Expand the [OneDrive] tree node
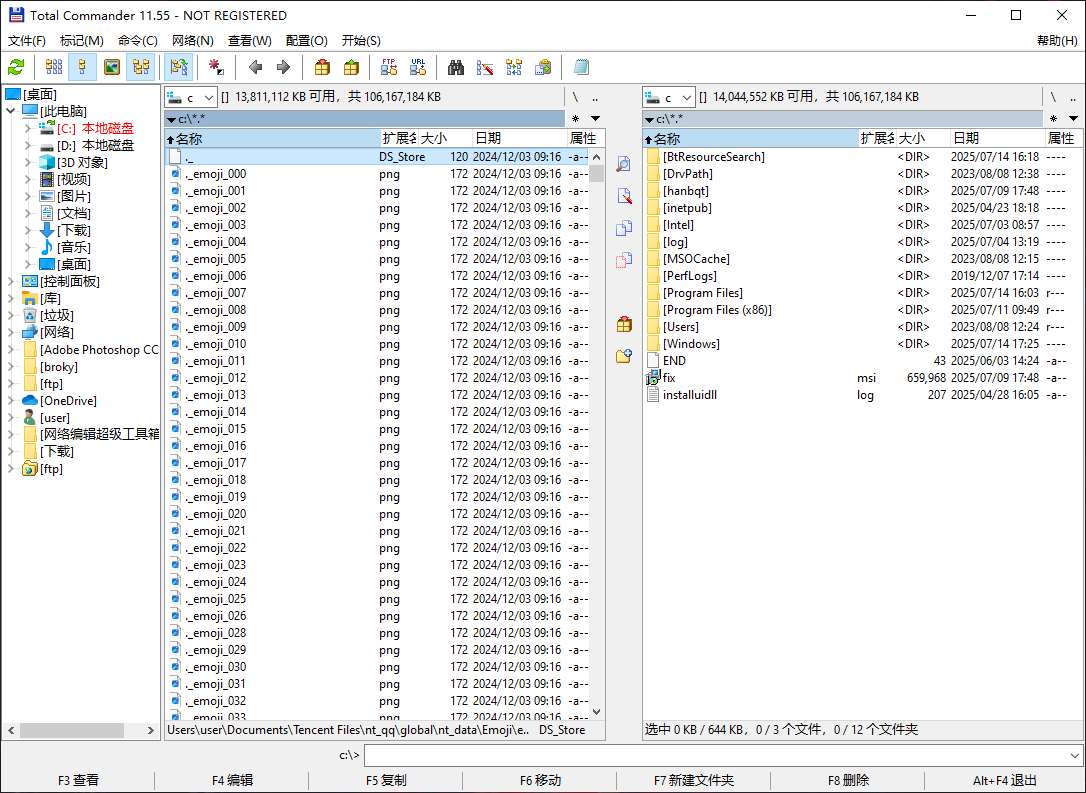The height and width of the screenshot is (793, 1086). (11, 400)
